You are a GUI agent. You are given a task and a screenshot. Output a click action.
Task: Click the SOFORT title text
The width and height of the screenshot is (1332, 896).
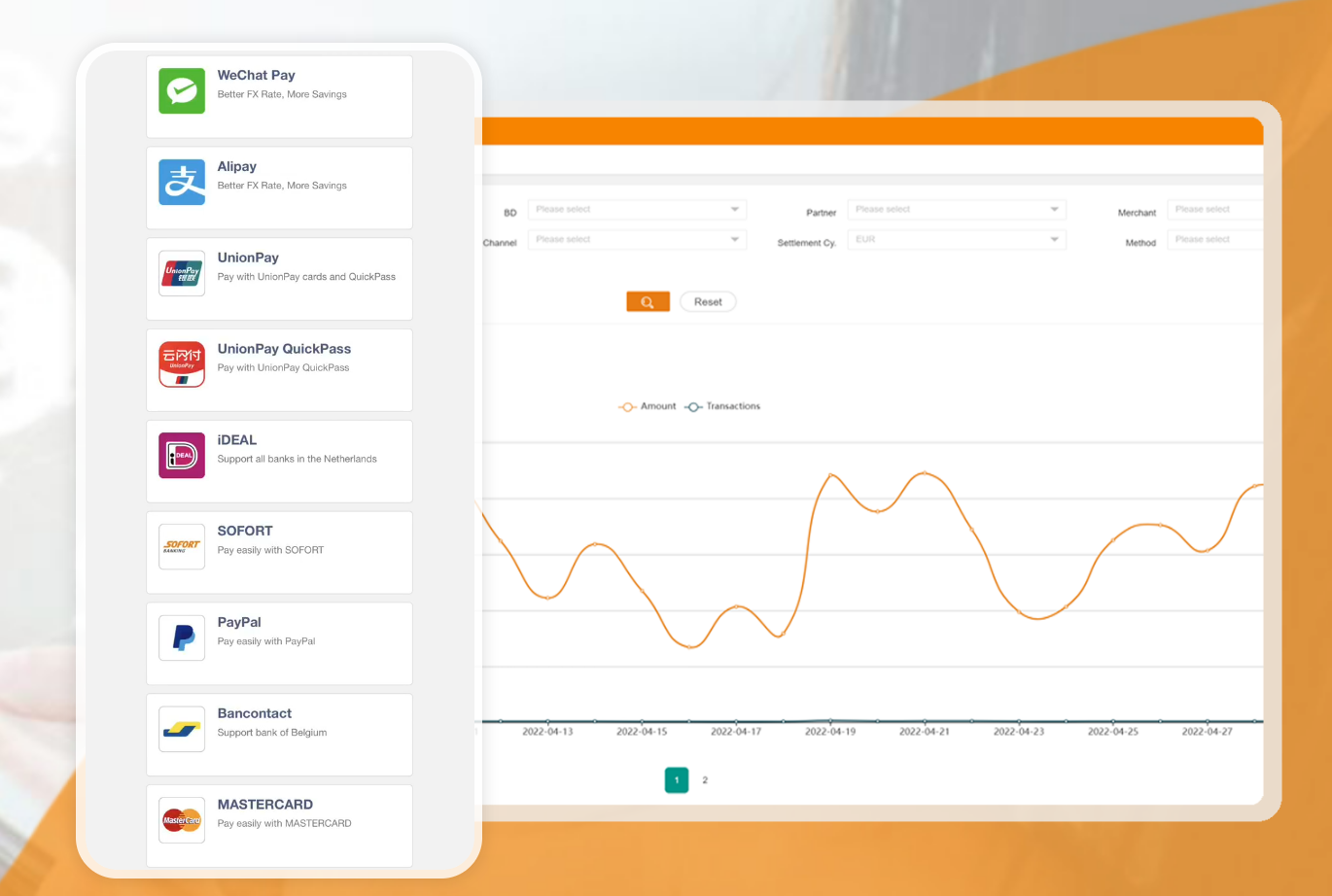pos(245,531)
